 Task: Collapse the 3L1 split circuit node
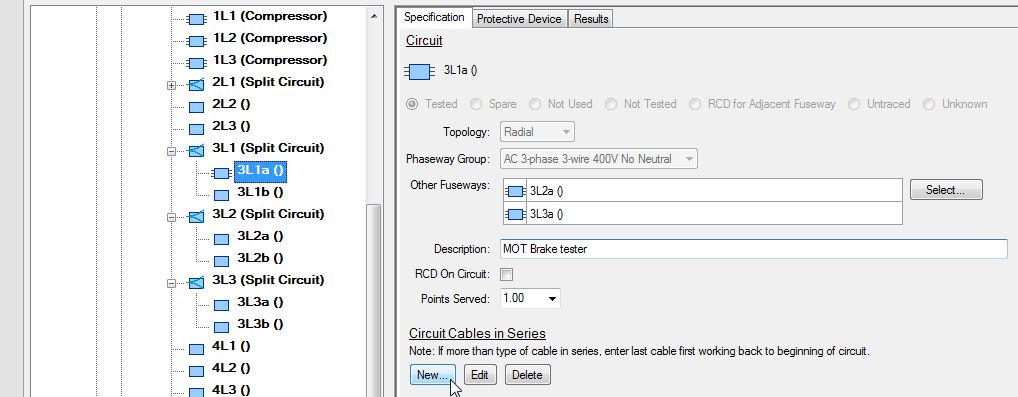(171, 151)
